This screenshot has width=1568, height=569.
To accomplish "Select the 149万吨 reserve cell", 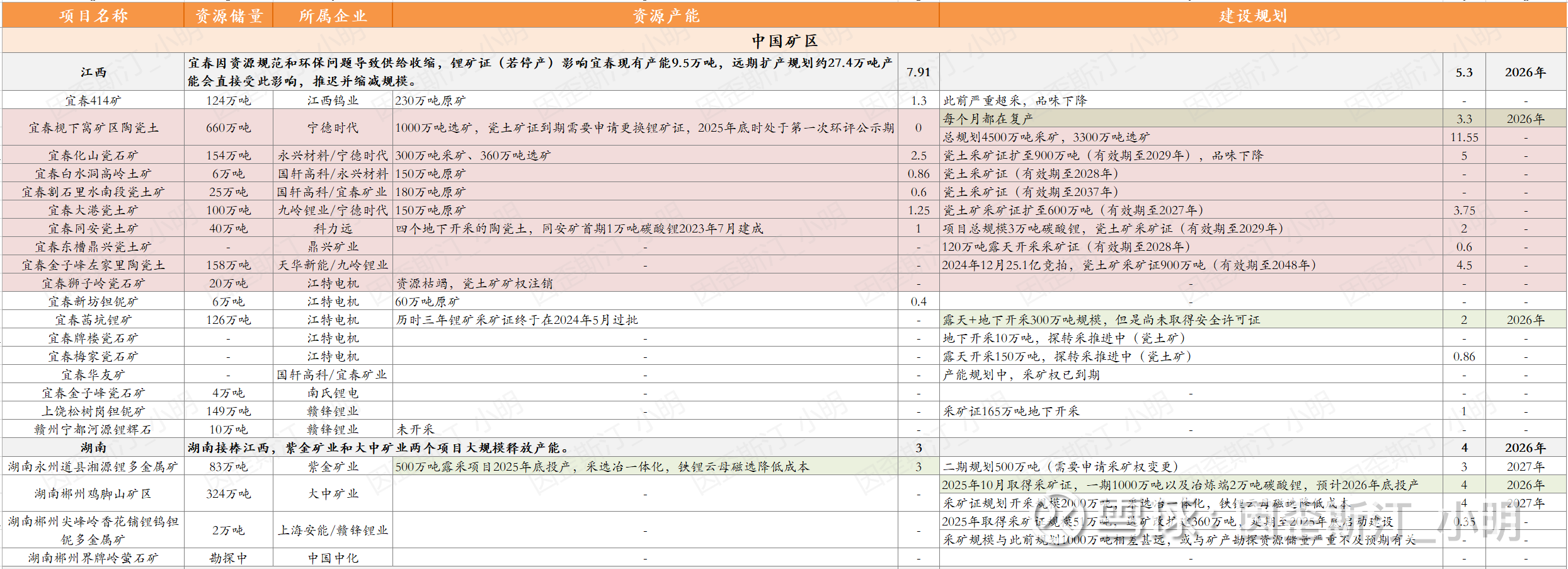I will pyautogui.click(x=229, y=411).
